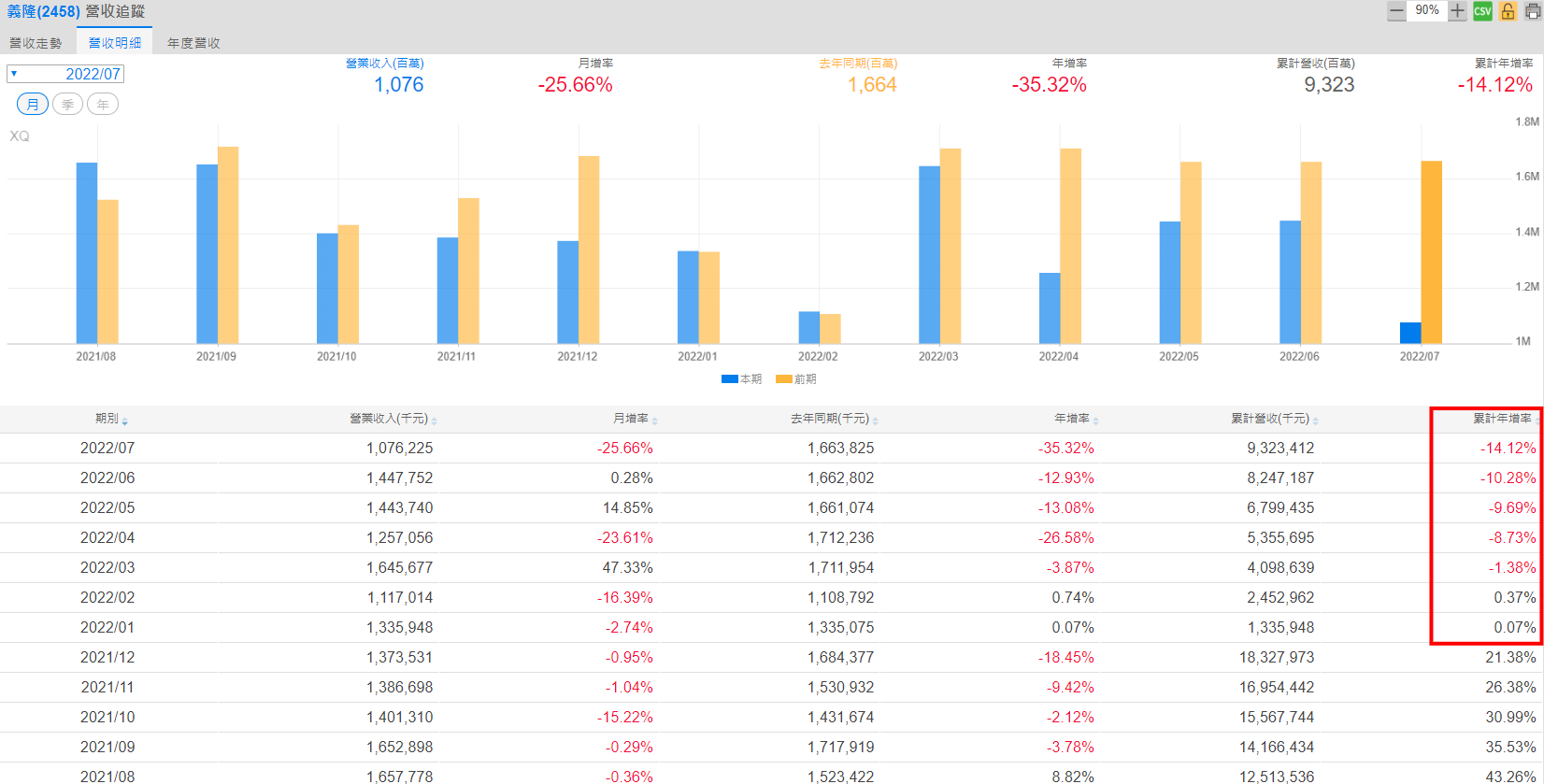1544x784 pixels.
Task: Click monthly growth value 47.33%
Action: [x=629, y=567]
